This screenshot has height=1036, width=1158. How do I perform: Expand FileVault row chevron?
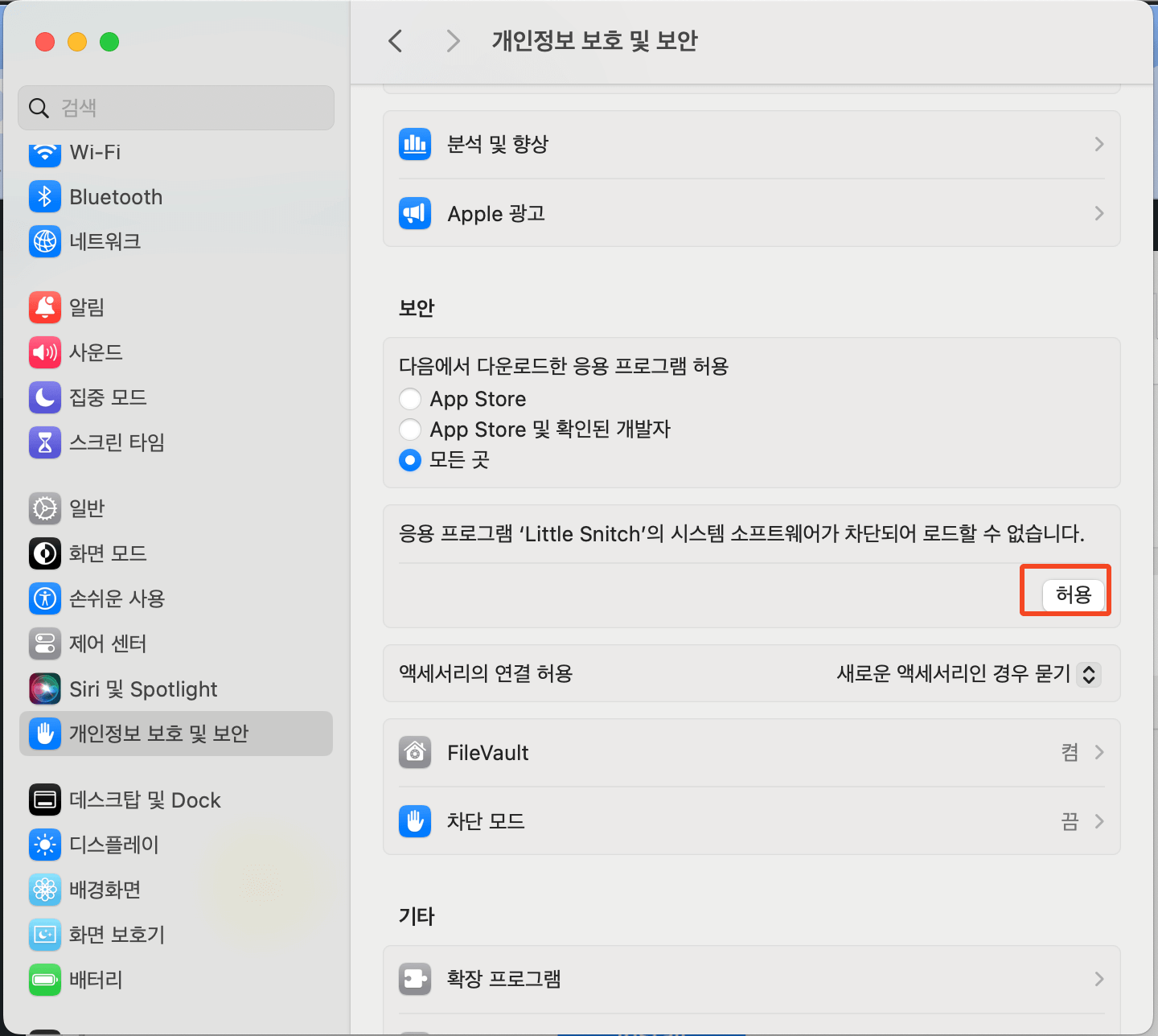1099,753
